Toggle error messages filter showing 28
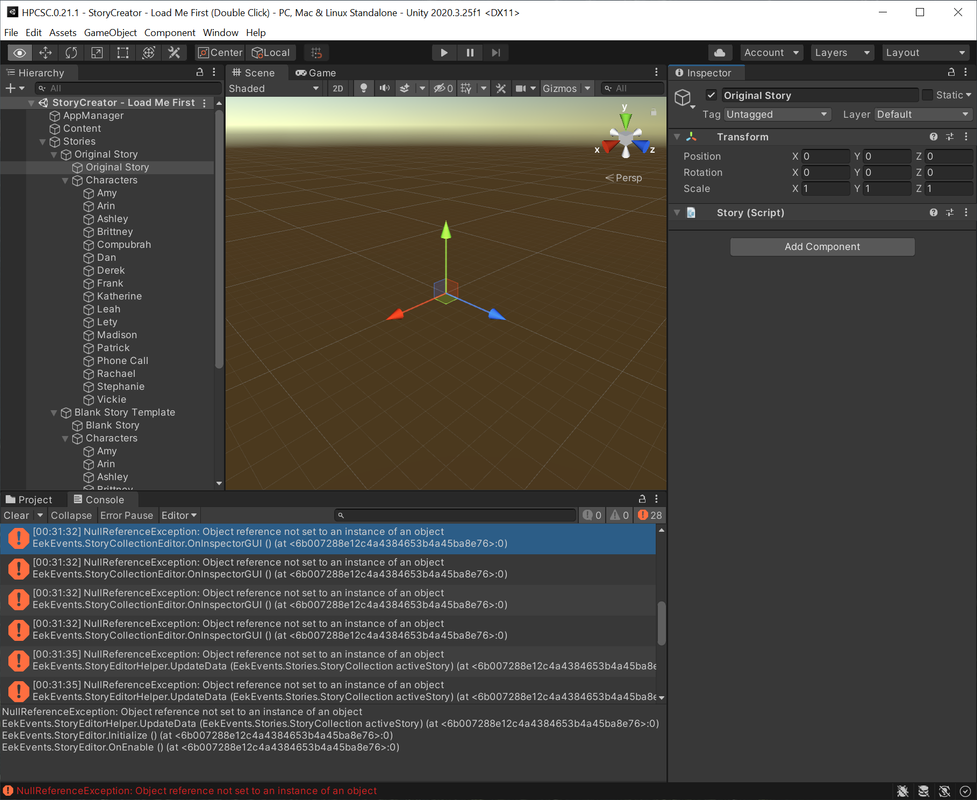 pyautogui.click(x=650, y=516)
